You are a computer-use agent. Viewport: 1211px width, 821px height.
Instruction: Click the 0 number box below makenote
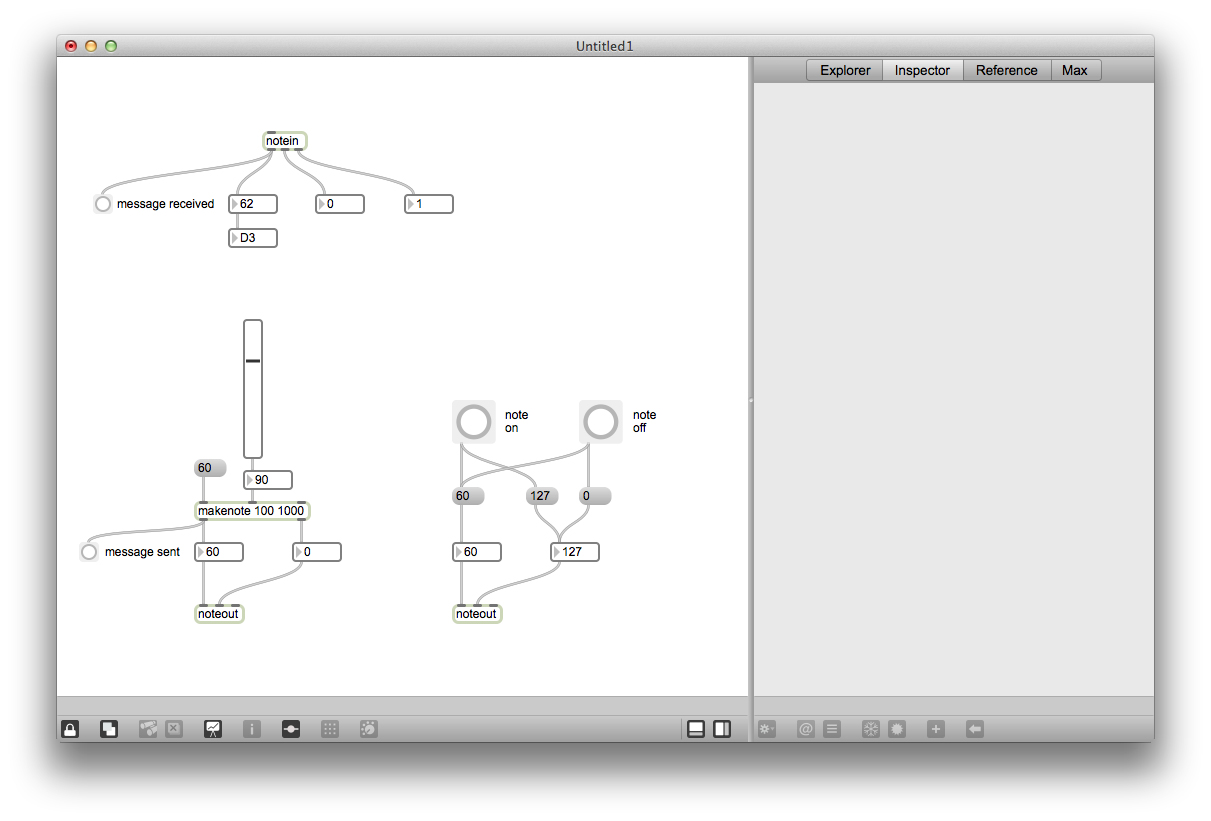coord(317,552)
